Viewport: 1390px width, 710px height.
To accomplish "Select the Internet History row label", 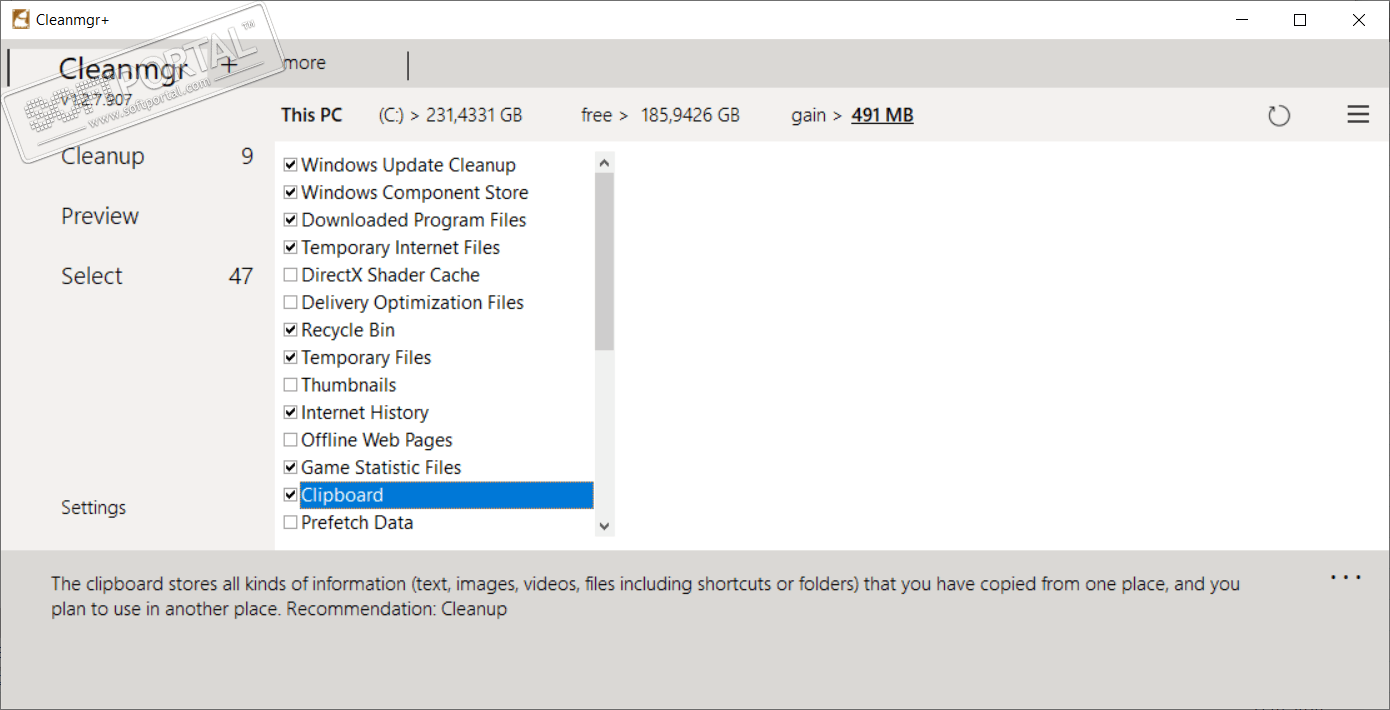I will tap(365, 413).
